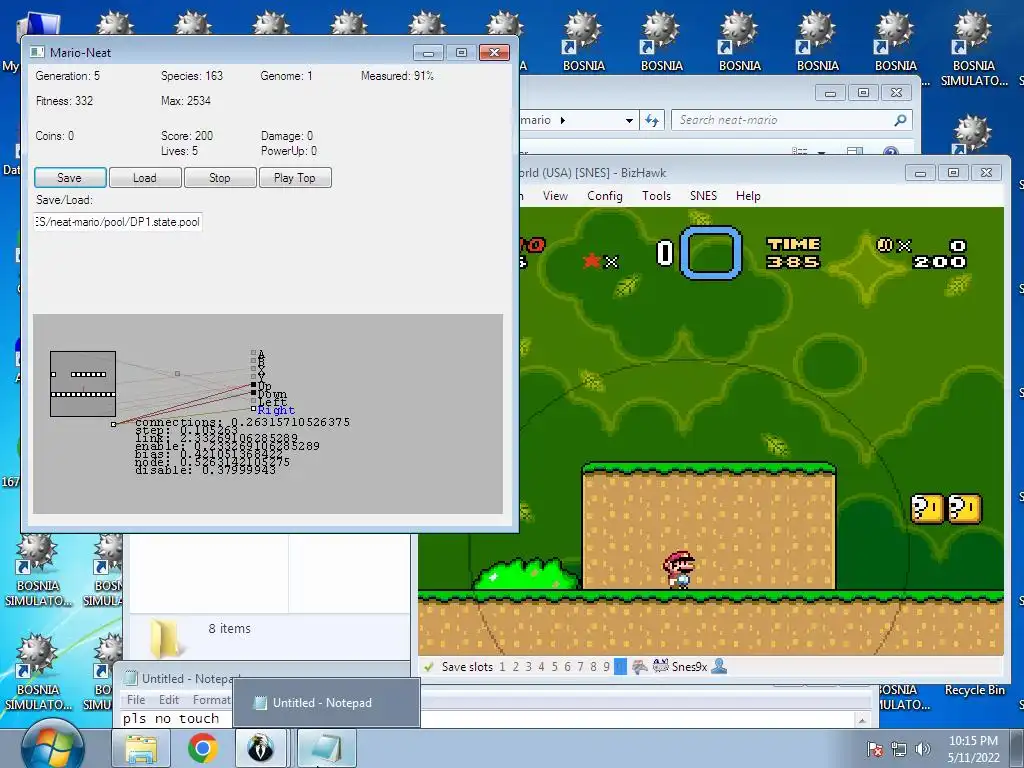This screenshot has height=768, width=1024.
Task: Open the File menu in Notepad
Action: tap(136, 699)
